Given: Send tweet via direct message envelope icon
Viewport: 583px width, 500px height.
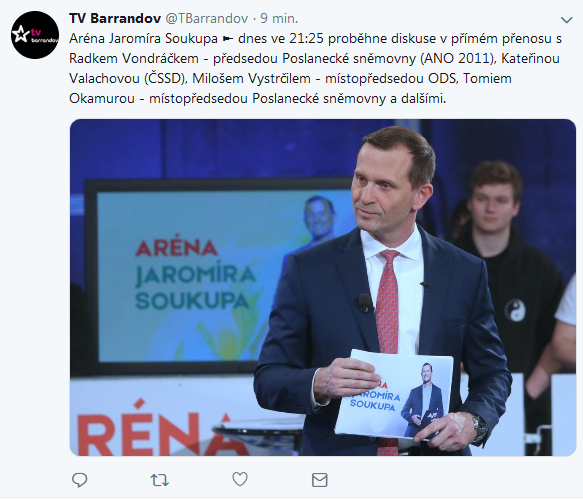Looking at the screenshot, I should coord(319,480).
